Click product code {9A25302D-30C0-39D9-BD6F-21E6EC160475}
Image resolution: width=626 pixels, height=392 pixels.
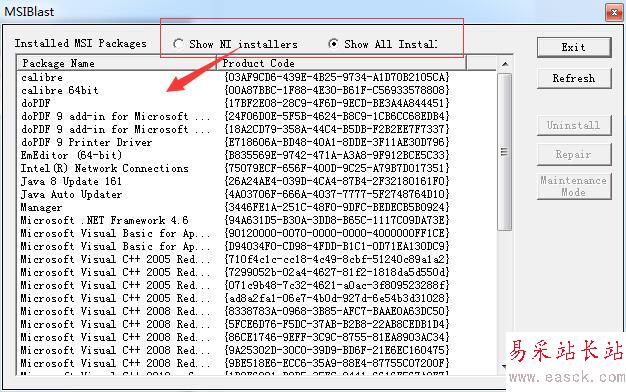point(337,350)
